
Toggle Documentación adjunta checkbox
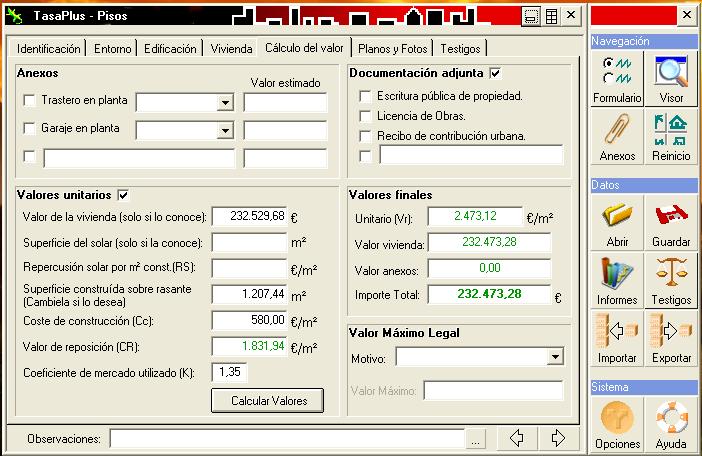pyautogui.click(x=495, y=73)
